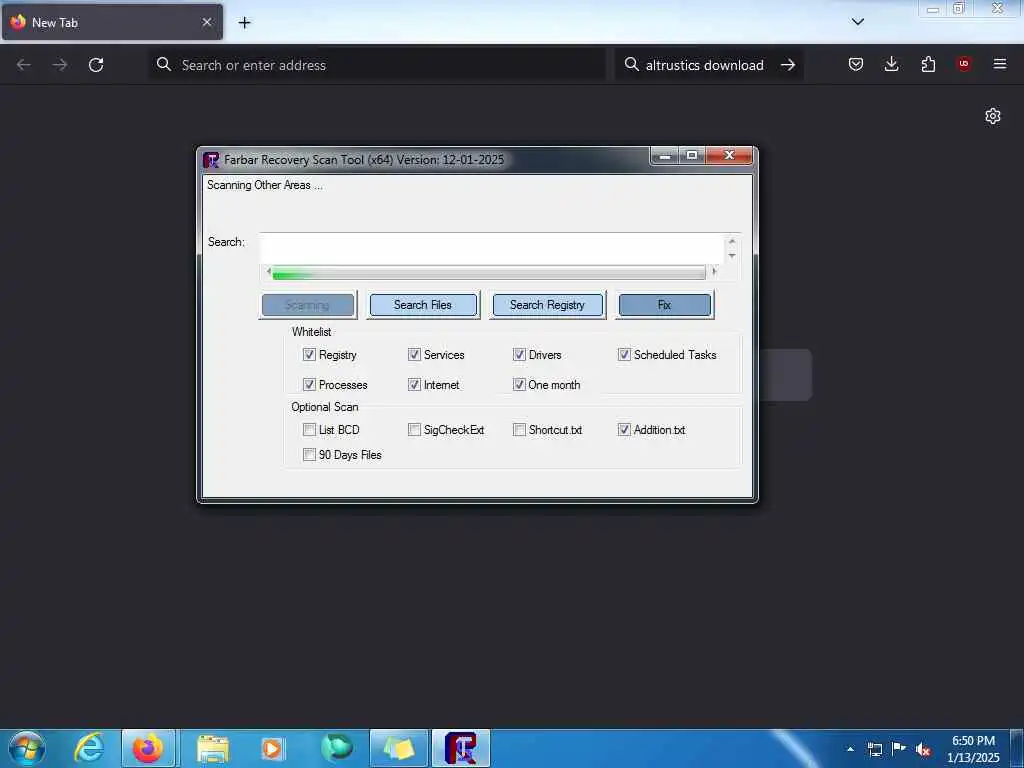
Task: Open the Windows Start menu orb
Action: 27,748
